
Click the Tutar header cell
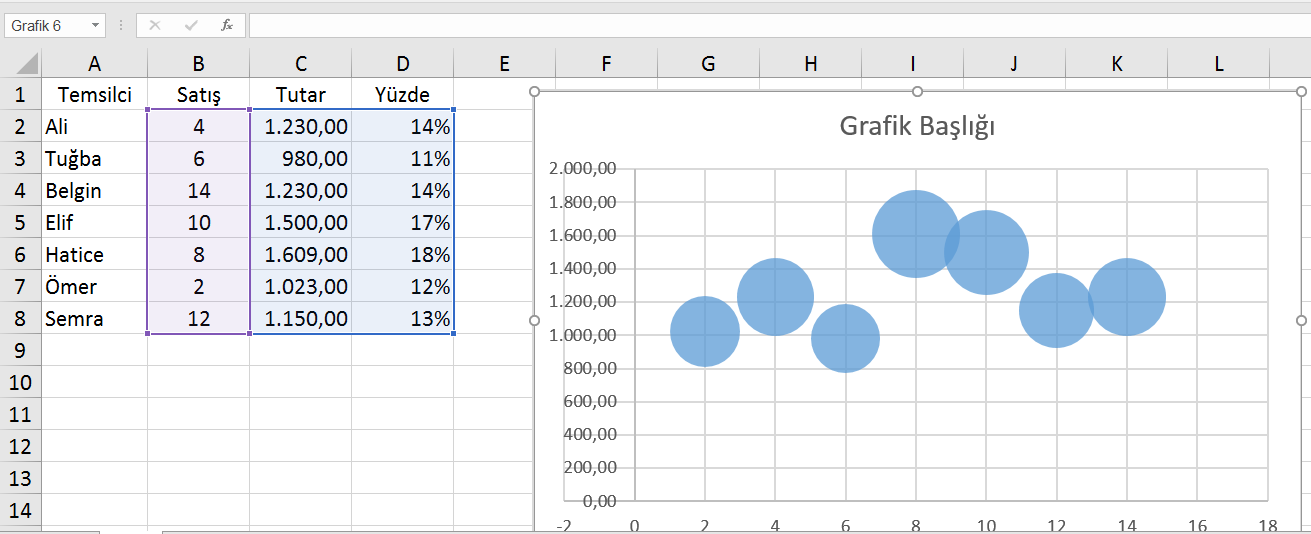click(301, 95)
